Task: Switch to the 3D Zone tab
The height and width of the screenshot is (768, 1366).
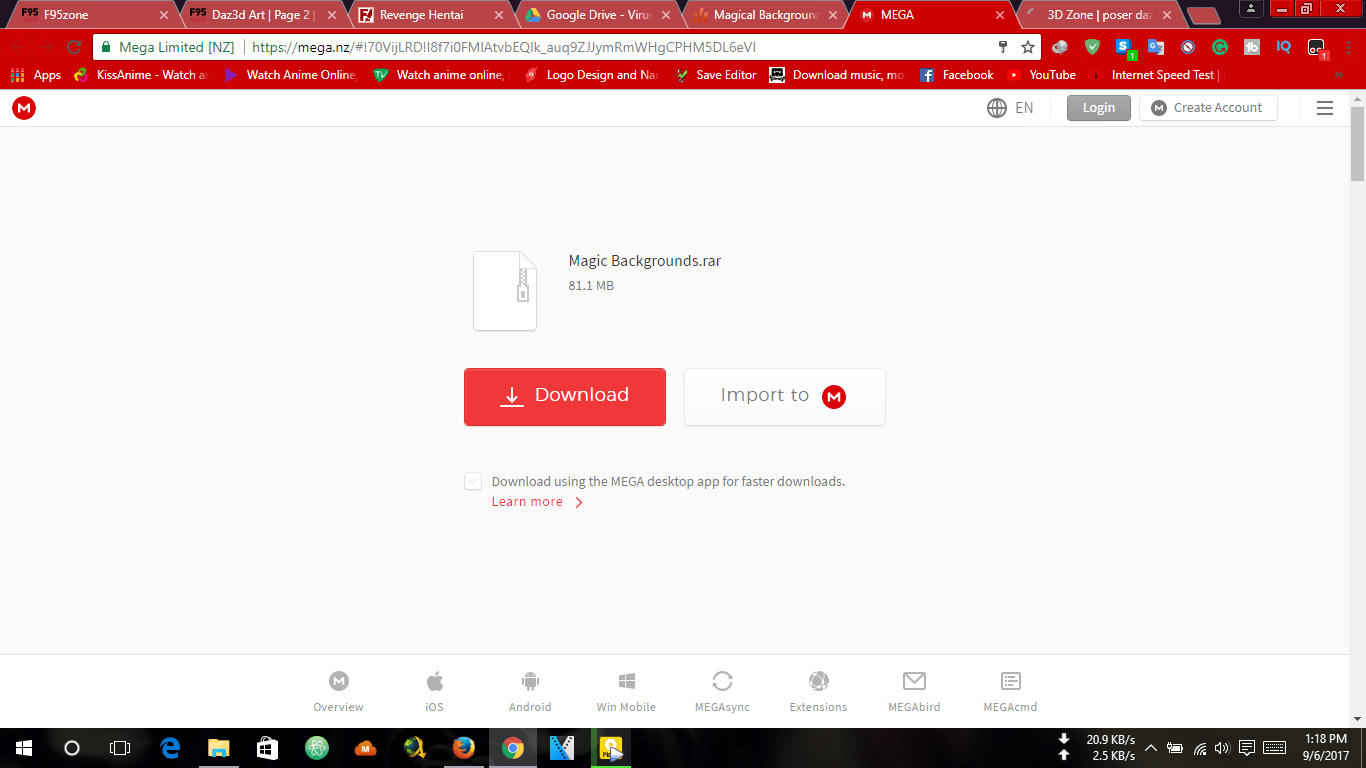Action: pyautogui.click(x=1100, y=15)
